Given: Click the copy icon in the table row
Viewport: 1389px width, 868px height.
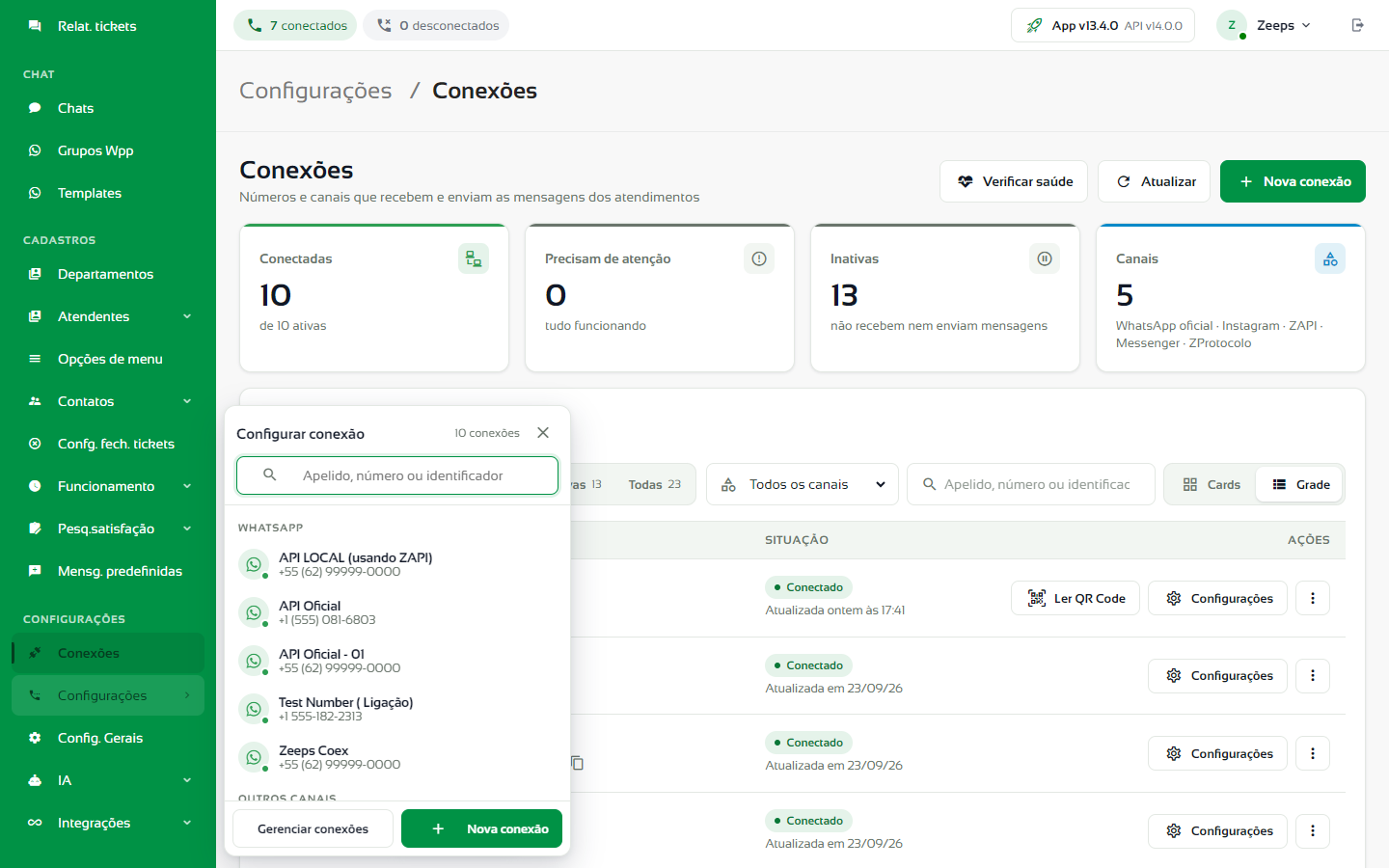Looking at the screenshot, I should coord(578,763).
